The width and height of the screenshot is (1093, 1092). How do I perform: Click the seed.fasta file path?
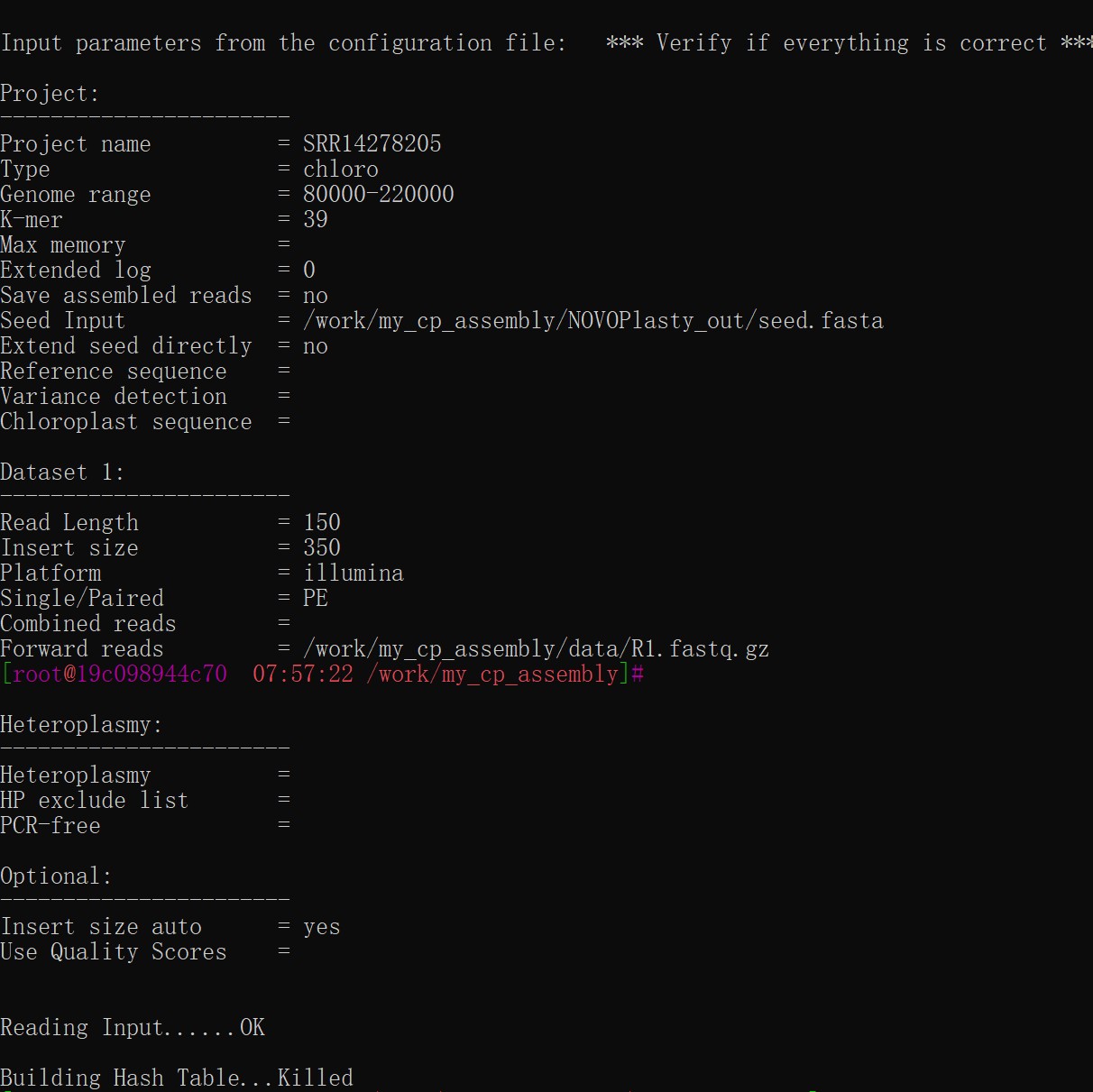592,321
